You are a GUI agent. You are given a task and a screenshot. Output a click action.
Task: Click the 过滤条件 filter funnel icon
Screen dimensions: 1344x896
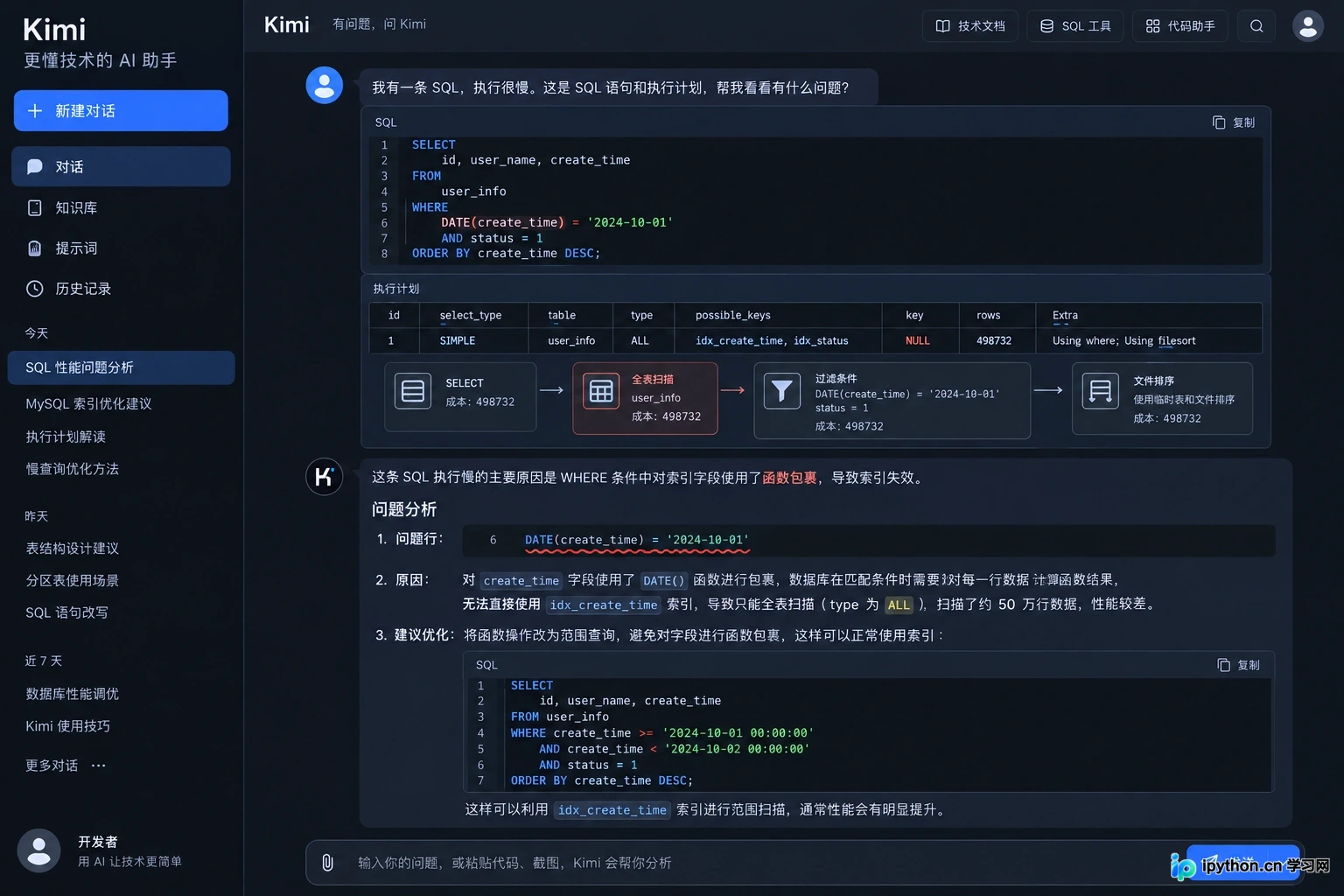[782, 391]
